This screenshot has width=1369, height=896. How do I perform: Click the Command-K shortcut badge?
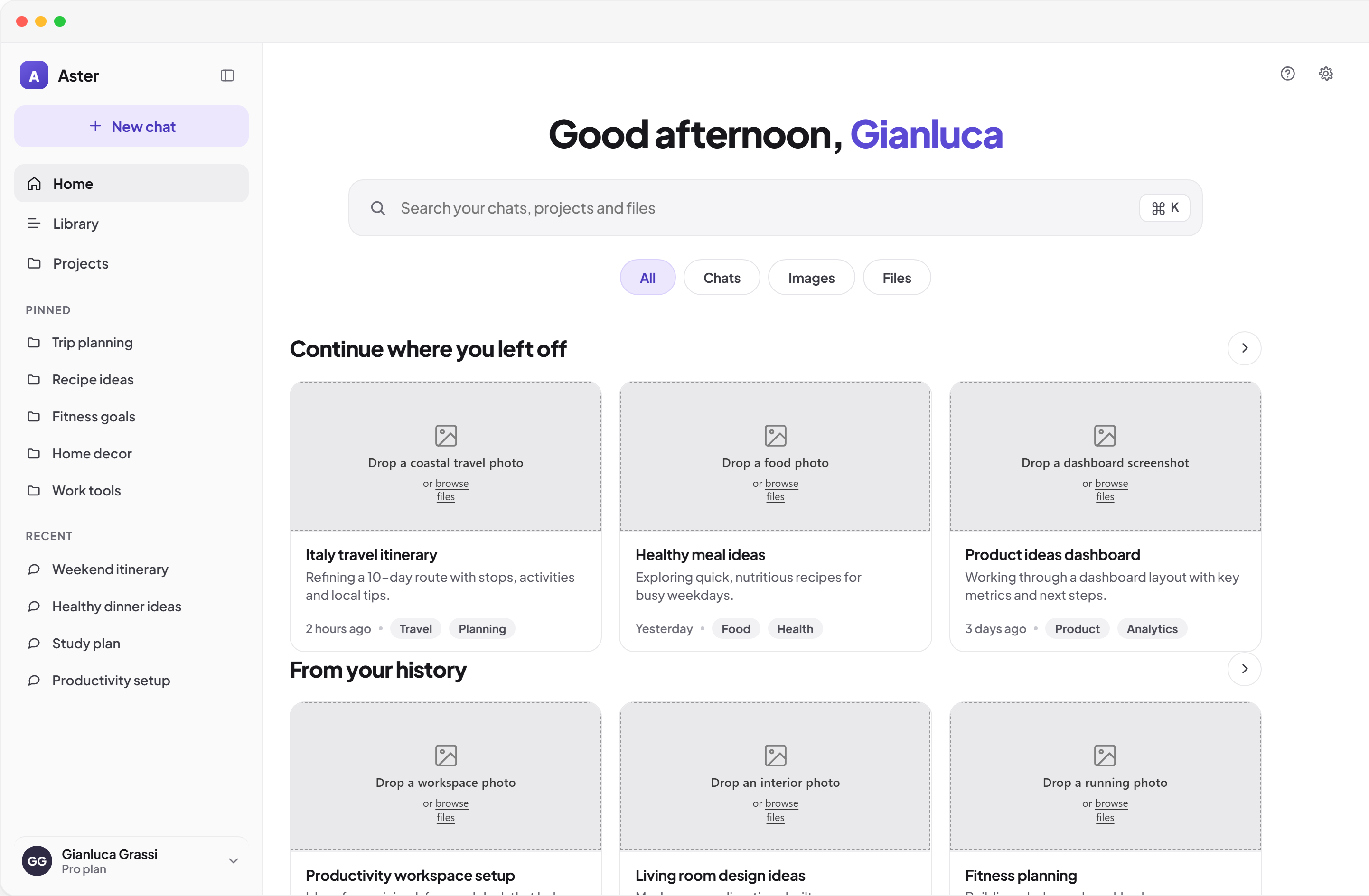[x=1165, y=207]
